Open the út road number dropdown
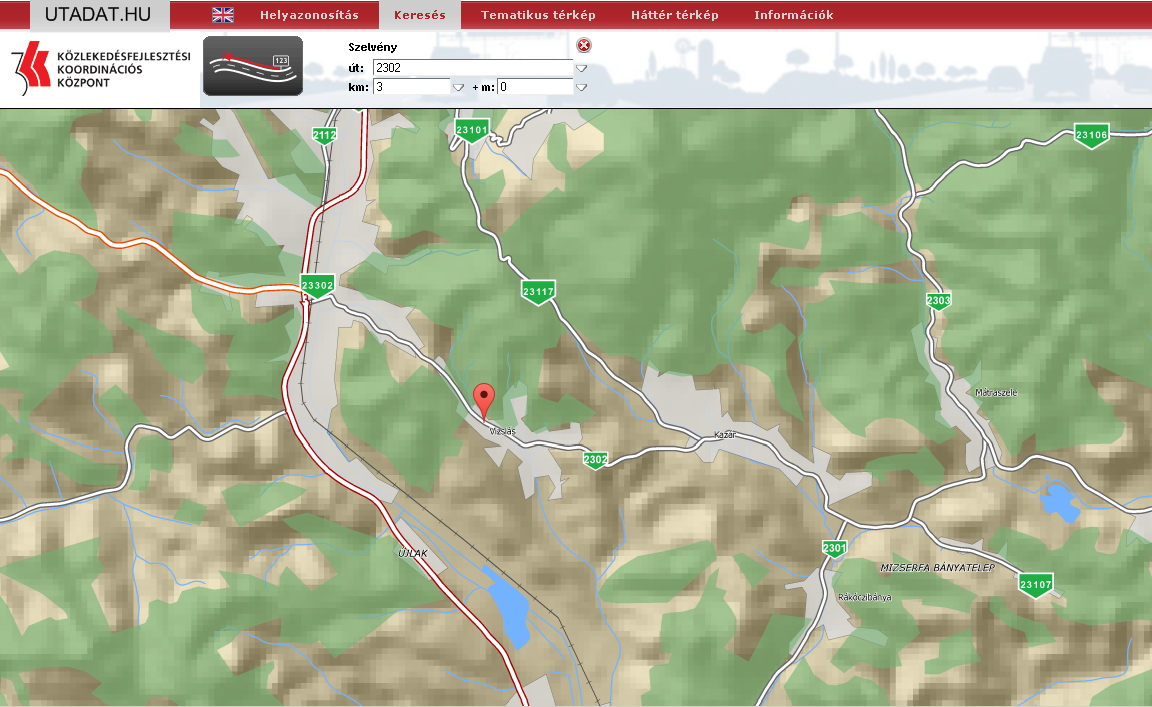1152x707 pixels. tap(581, 68)
